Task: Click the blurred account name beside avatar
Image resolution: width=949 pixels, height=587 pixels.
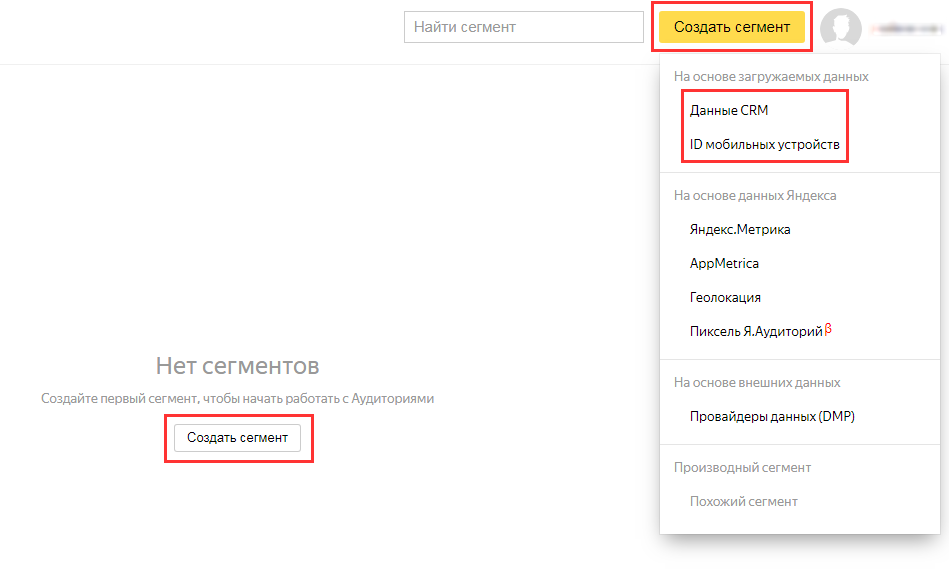Action: coord(906,30)
